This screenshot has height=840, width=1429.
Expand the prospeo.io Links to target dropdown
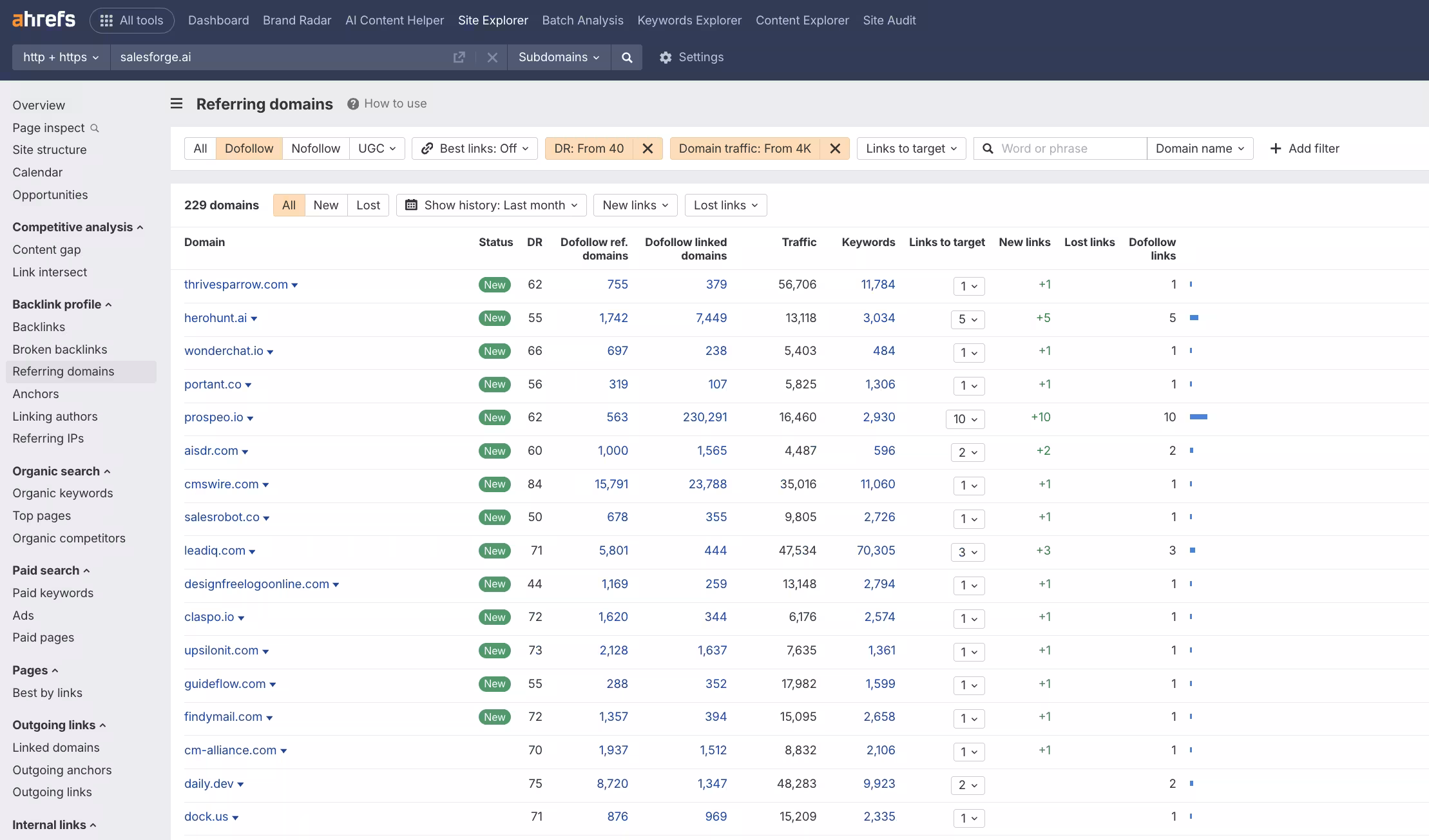965,419
